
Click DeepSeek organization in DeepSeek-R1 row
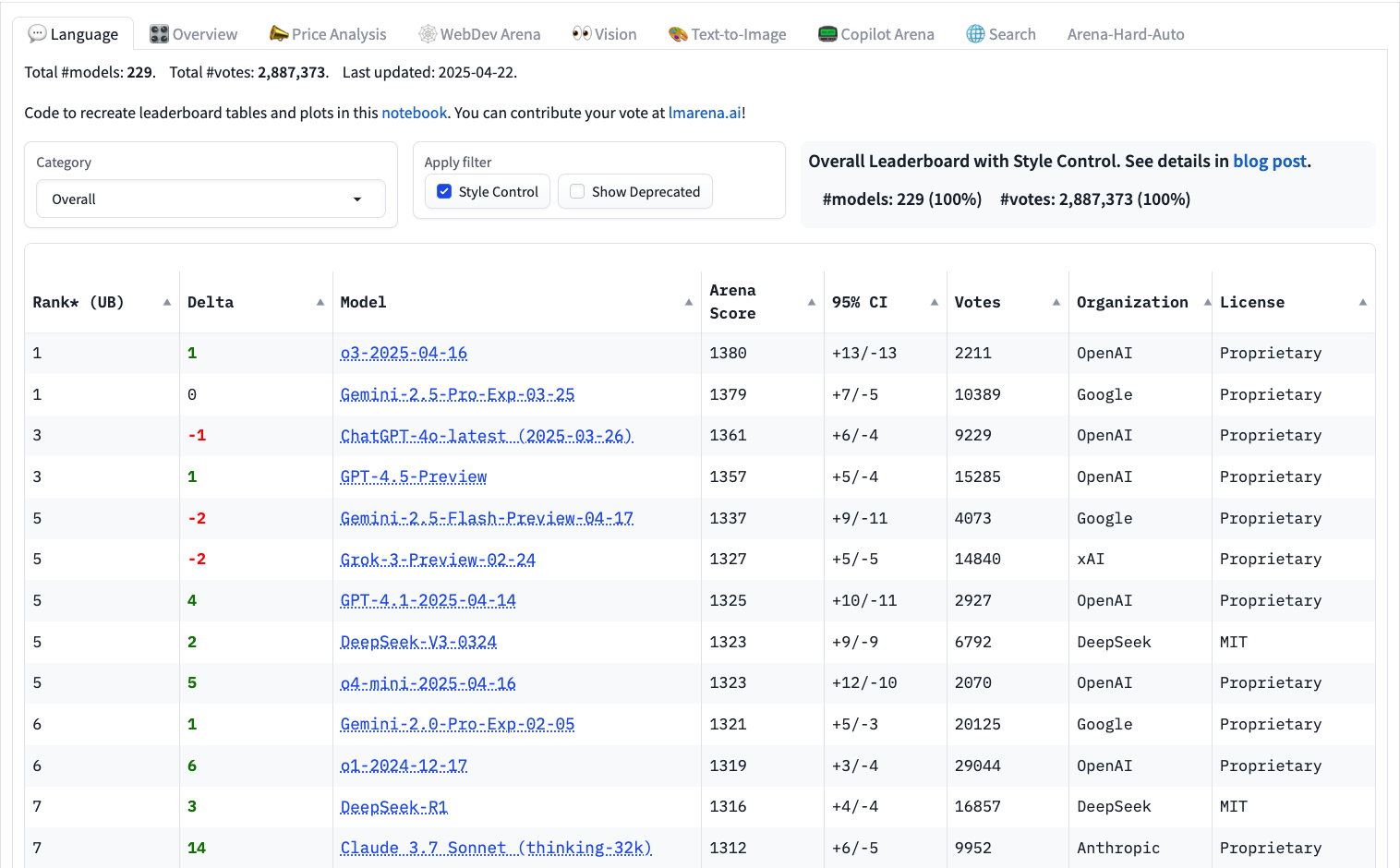tap(1114, 806)
